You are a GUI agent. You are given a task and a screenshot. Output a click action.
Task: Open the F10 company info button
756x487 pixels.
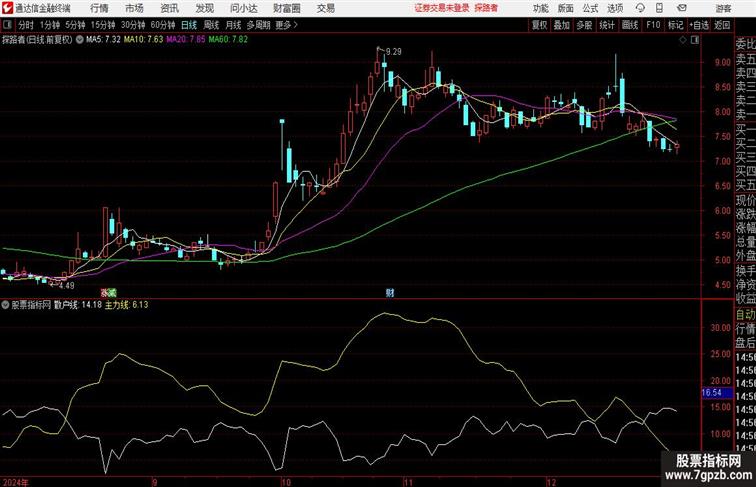(653, 25)
